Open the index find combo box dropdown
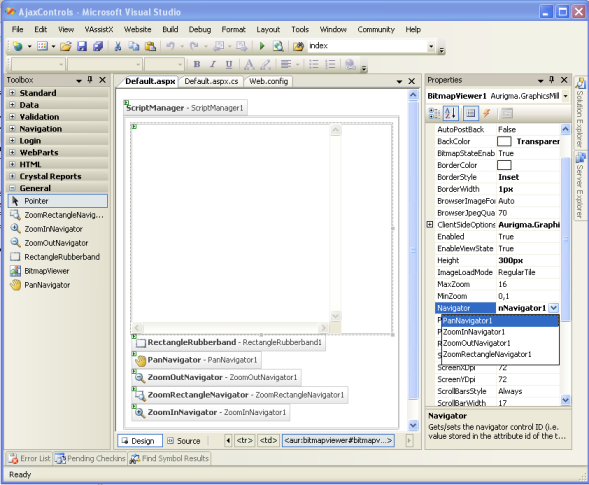 click(x=431, y=46)
